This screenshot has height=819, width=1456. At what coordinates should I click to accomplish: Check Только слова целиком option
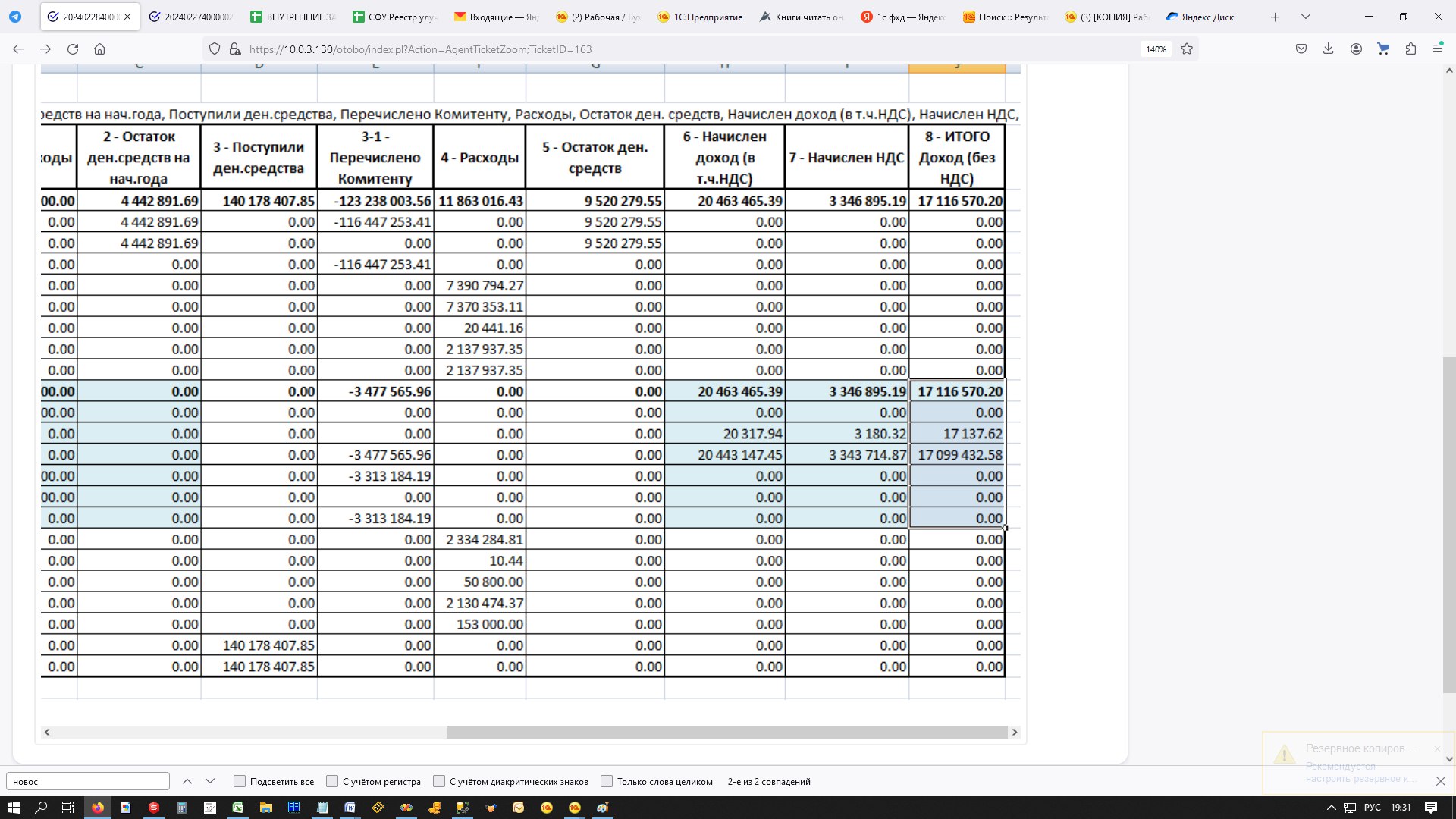click(607, 781)
